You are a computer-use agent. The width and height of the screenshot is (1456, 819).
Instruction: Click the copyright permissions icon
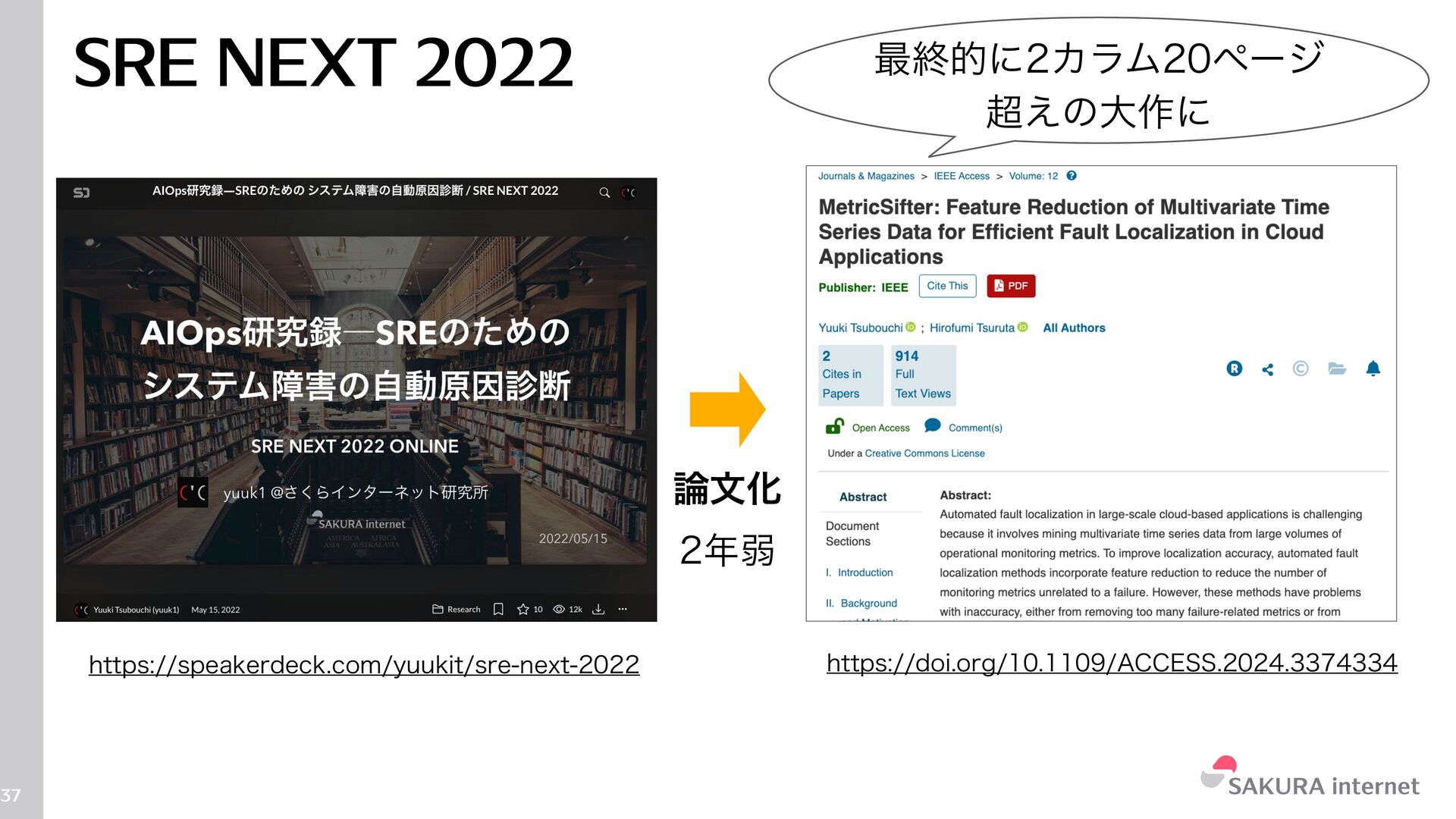pos(1301,369)
